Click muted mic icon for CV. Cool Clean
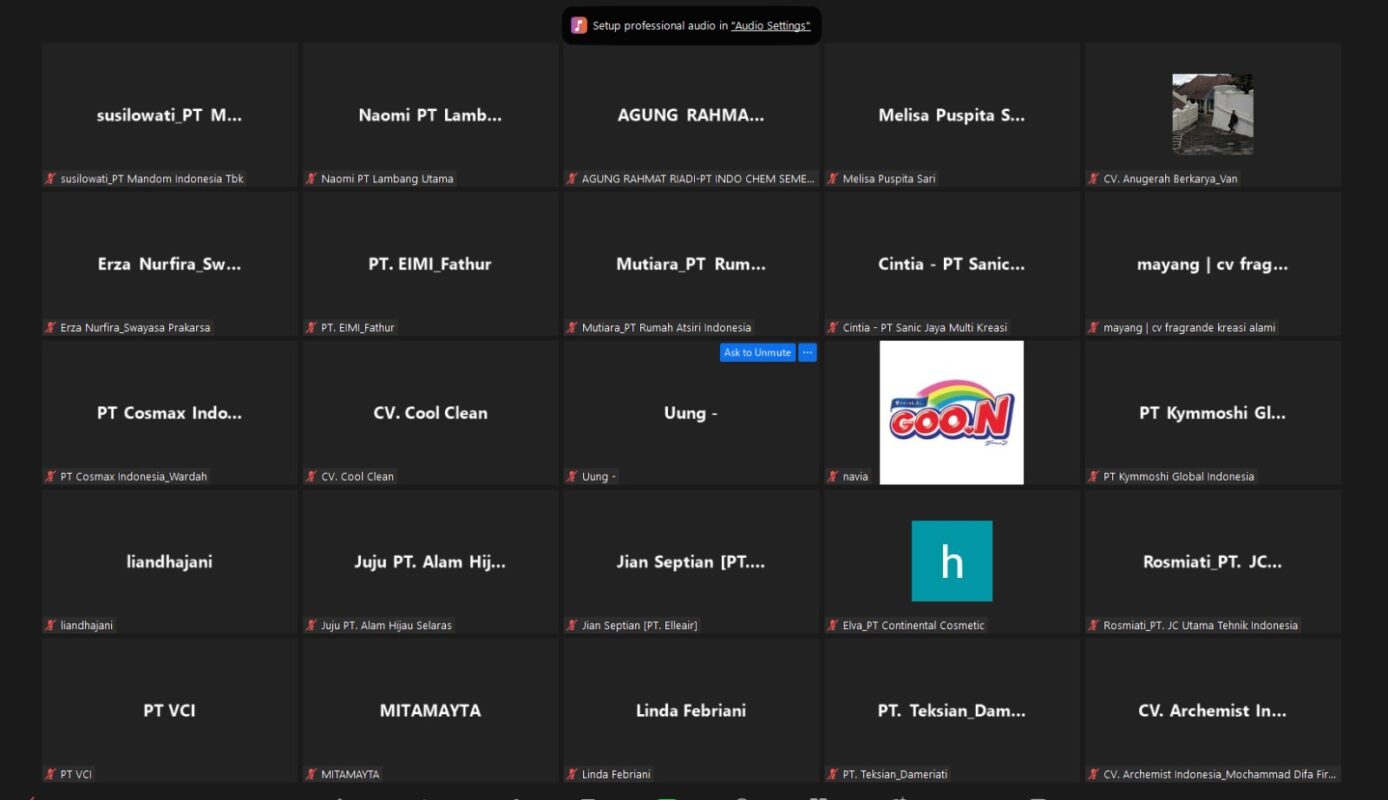1388x800 pixels. pos(311,477)
